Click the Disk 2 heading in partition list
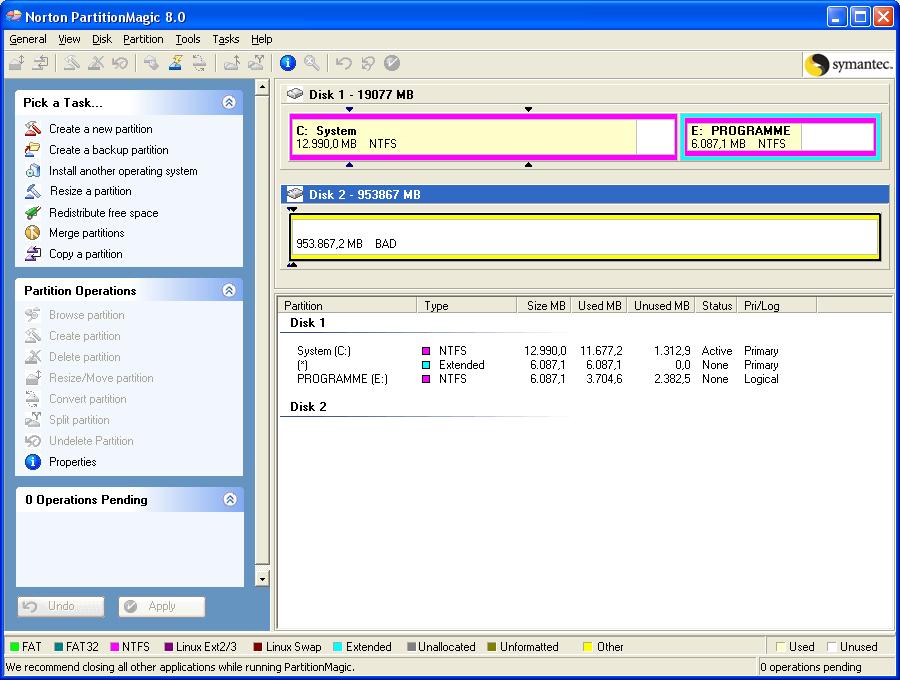 (308, 407)
